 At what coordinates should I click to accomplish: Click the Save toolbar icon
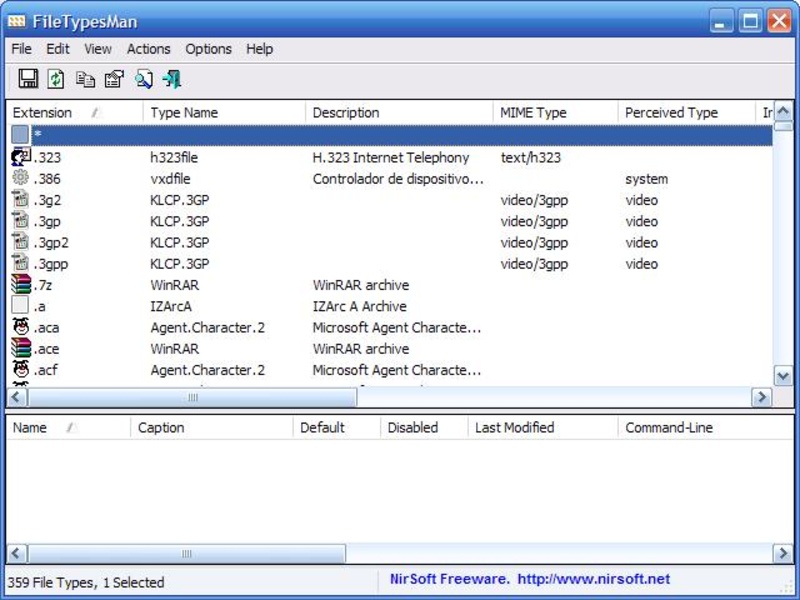tap(28, 79)
